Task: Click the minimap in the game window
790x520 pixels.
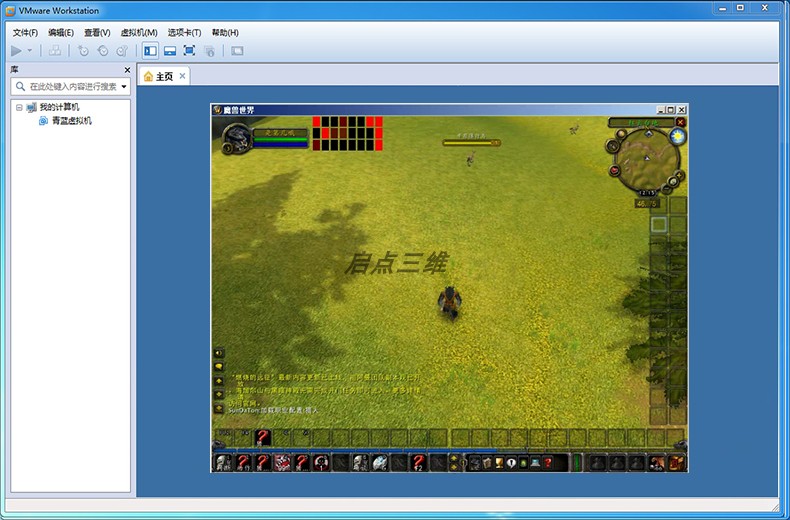Action: 647,160
